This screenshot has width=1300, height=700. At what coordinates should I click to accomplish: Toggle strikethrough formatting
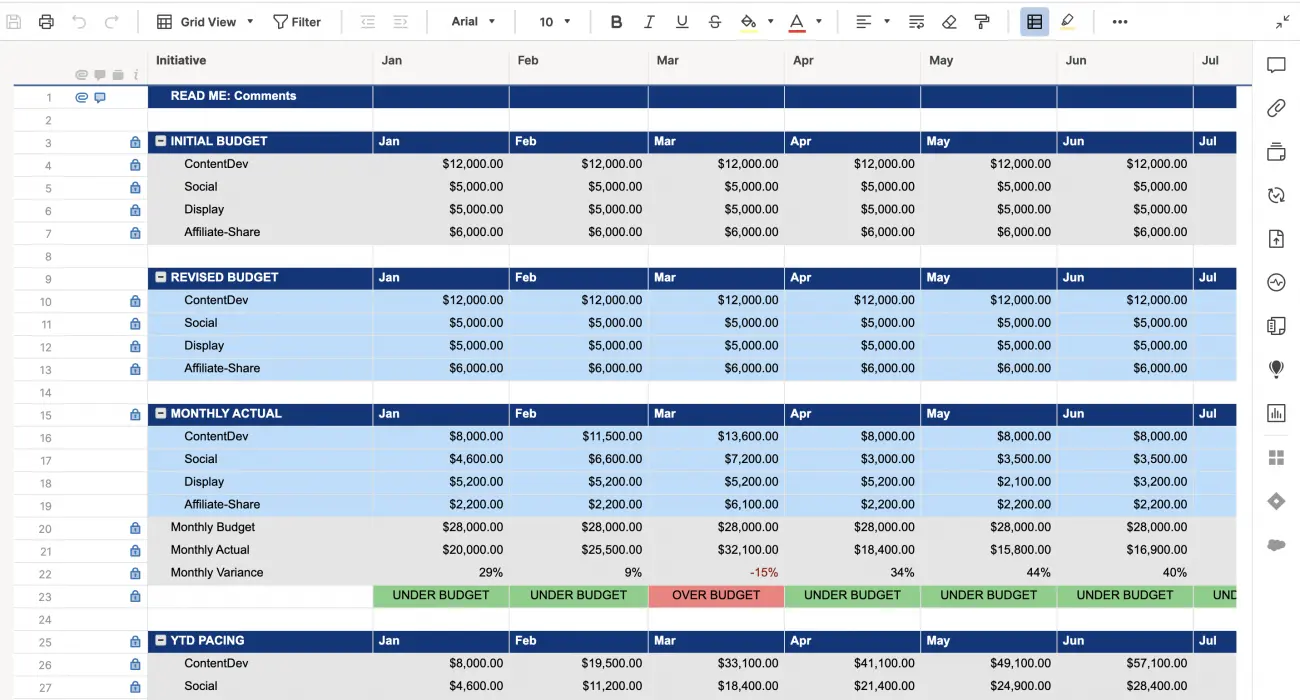715,21
